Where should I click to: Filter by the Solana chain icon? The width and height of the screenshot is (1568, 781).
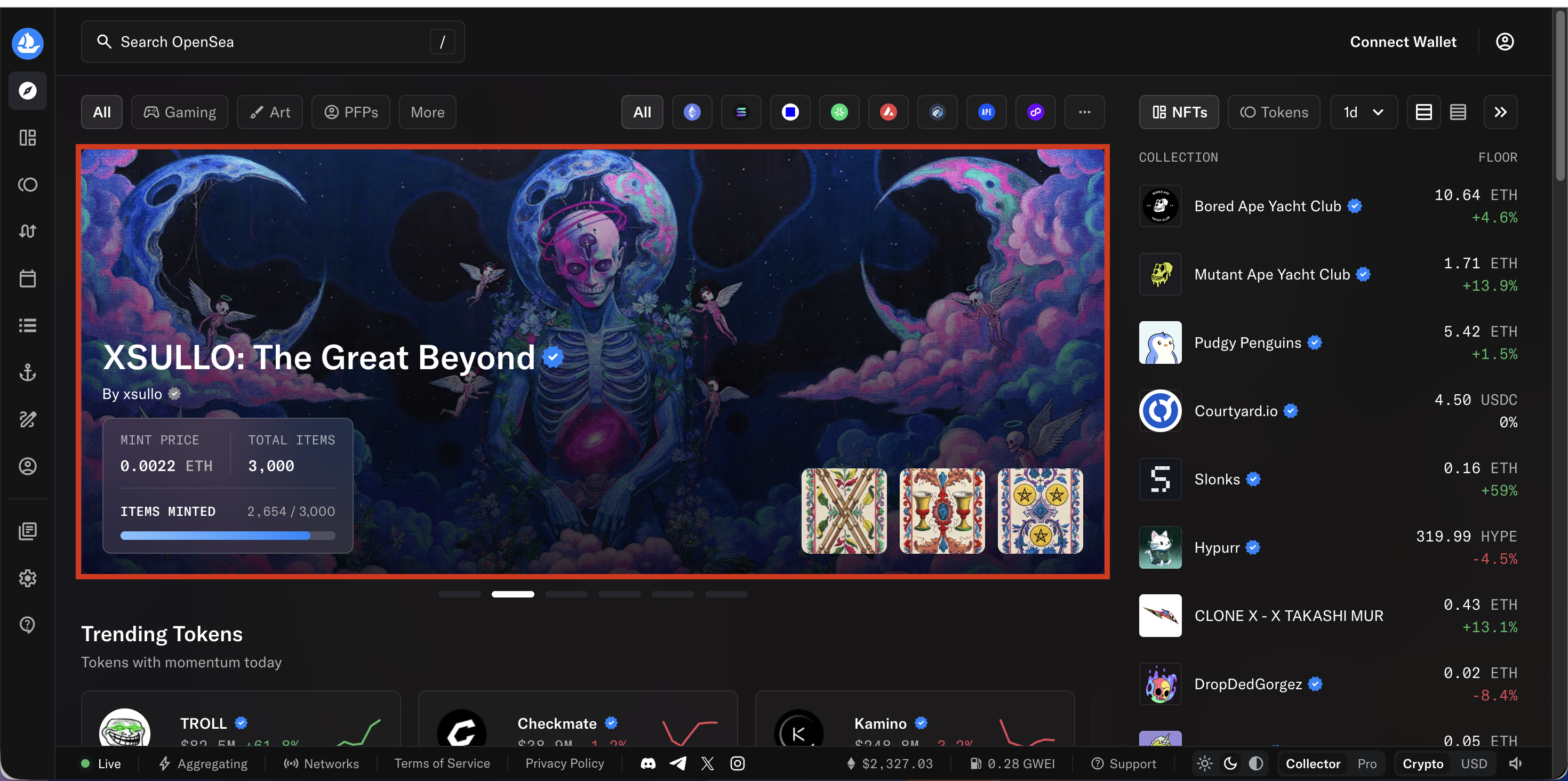click(x=741, y=112)
